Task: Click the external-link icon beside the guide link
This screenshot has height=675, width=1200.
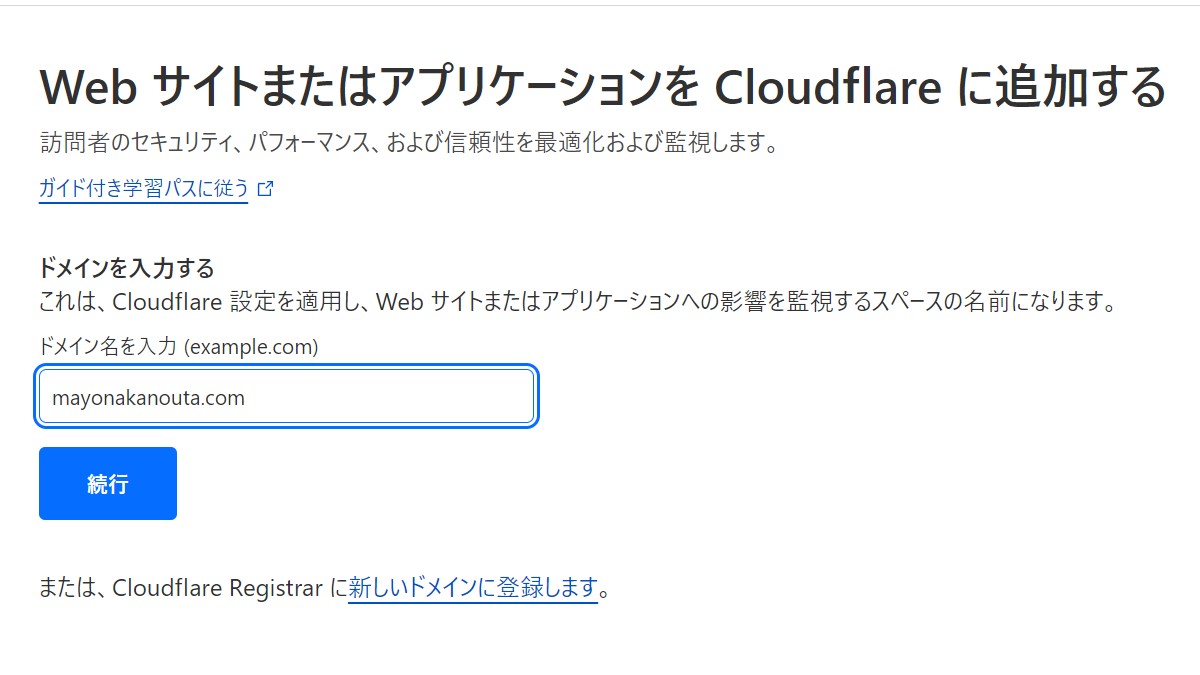Action: click(265, 188)
